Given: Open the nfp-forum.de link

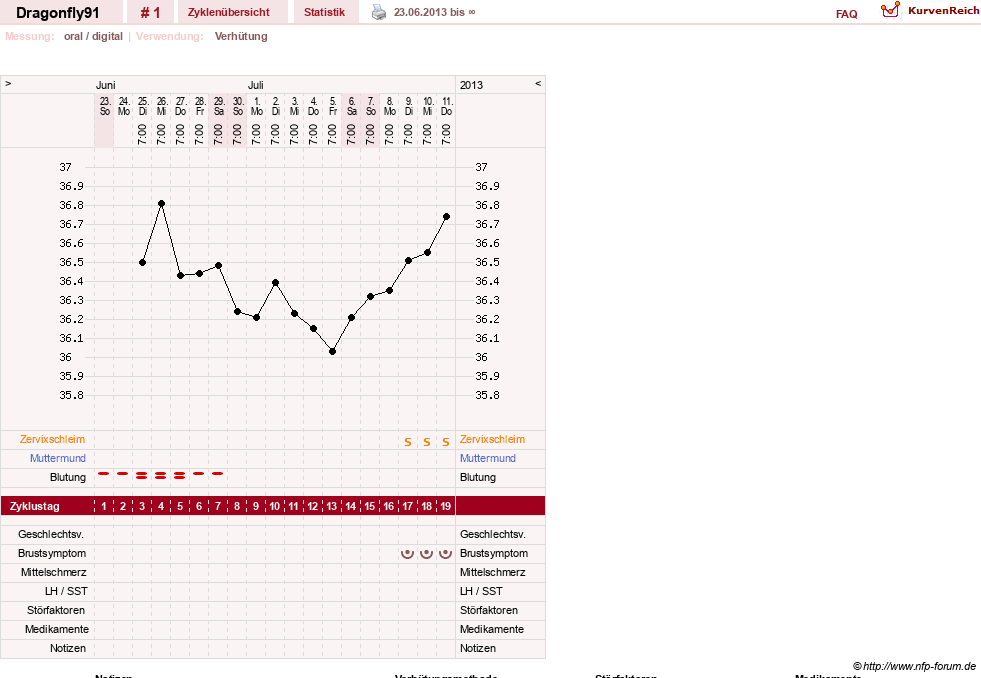Looking at the screenshot, I should [x=914, y=666].
